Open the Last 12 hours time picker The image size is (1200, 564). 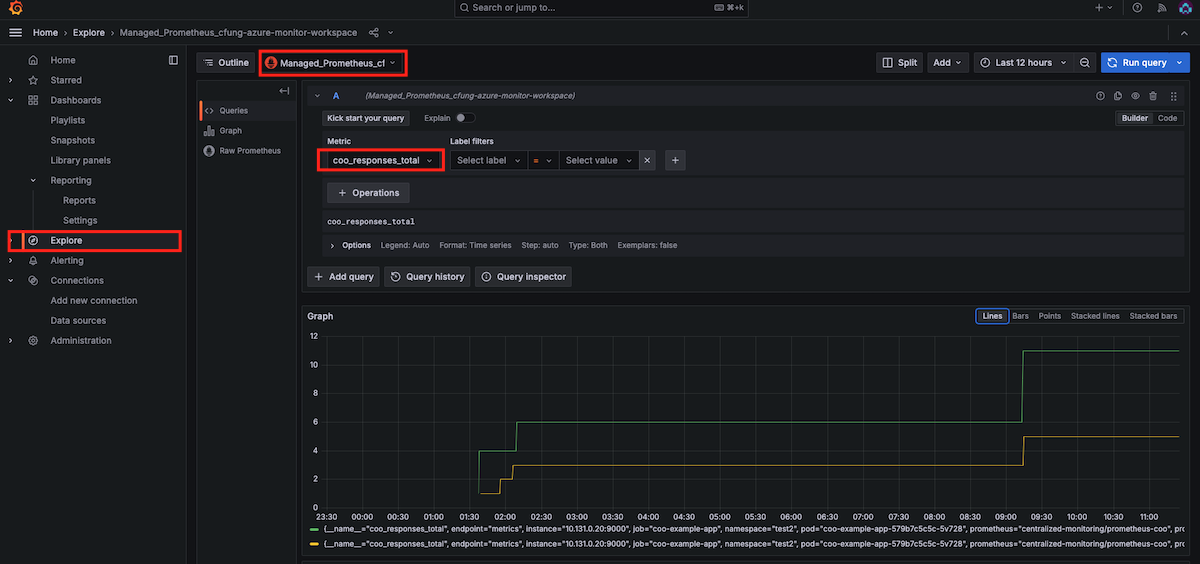click(x=1024, y=63)
